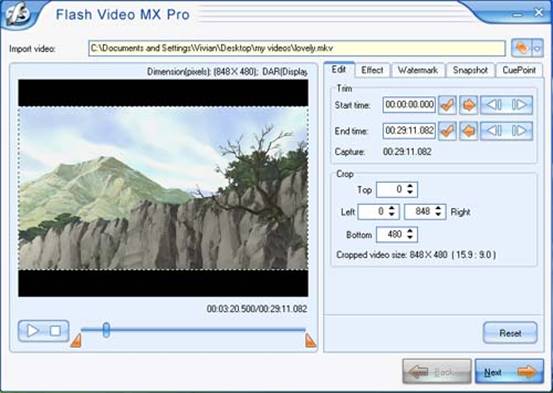
Task: Adjust the crop Bottom value stepper
Action: coord(410,235)
